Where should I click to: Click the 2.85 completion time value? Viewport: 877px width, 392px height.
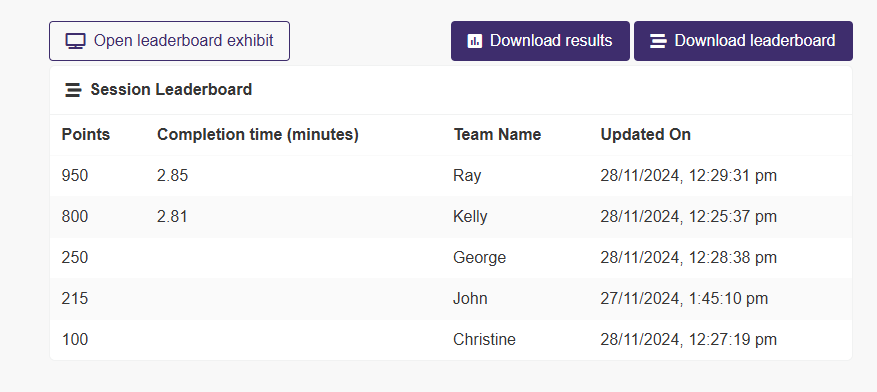point(173,176)
